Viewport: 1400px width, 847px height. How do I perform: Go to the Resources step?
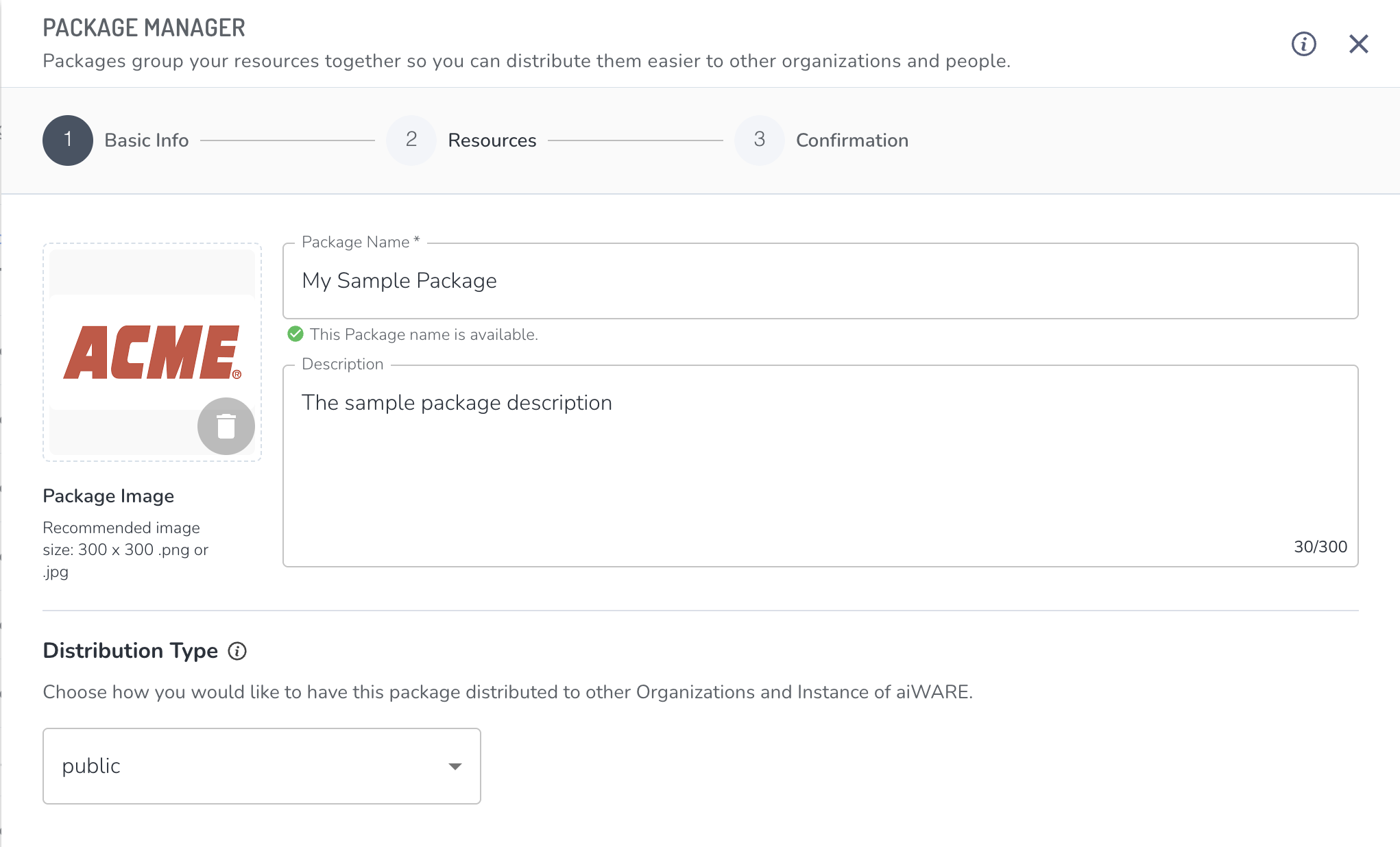pos(492,140)
